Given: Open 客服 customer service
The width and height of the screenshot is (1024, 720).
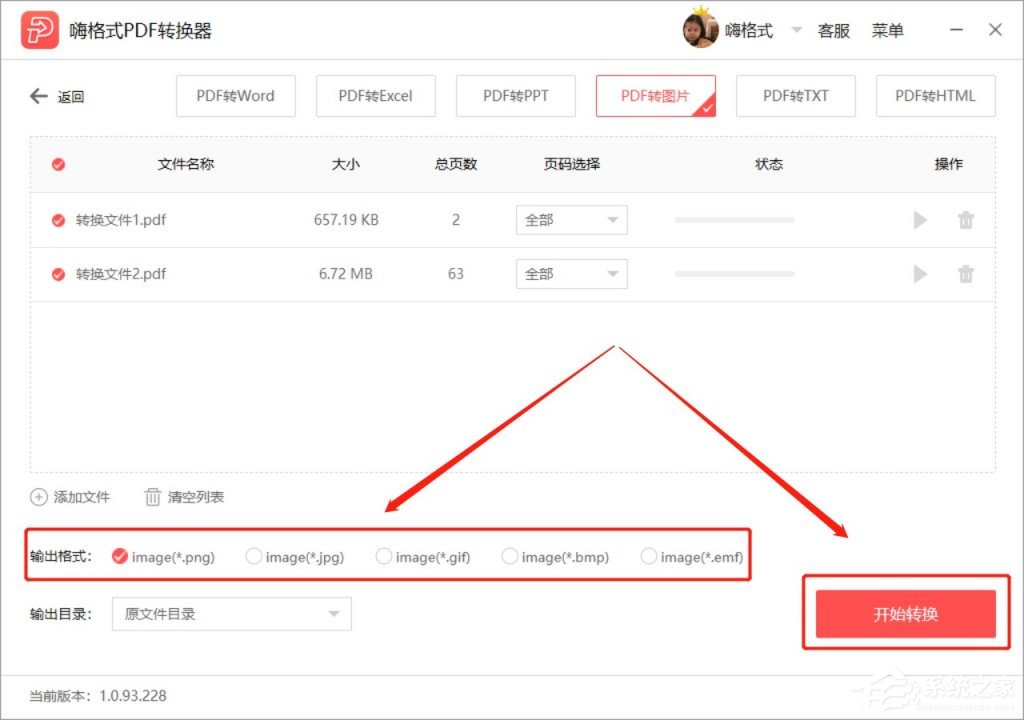Looking at the screenshot, I should (833, 30).
